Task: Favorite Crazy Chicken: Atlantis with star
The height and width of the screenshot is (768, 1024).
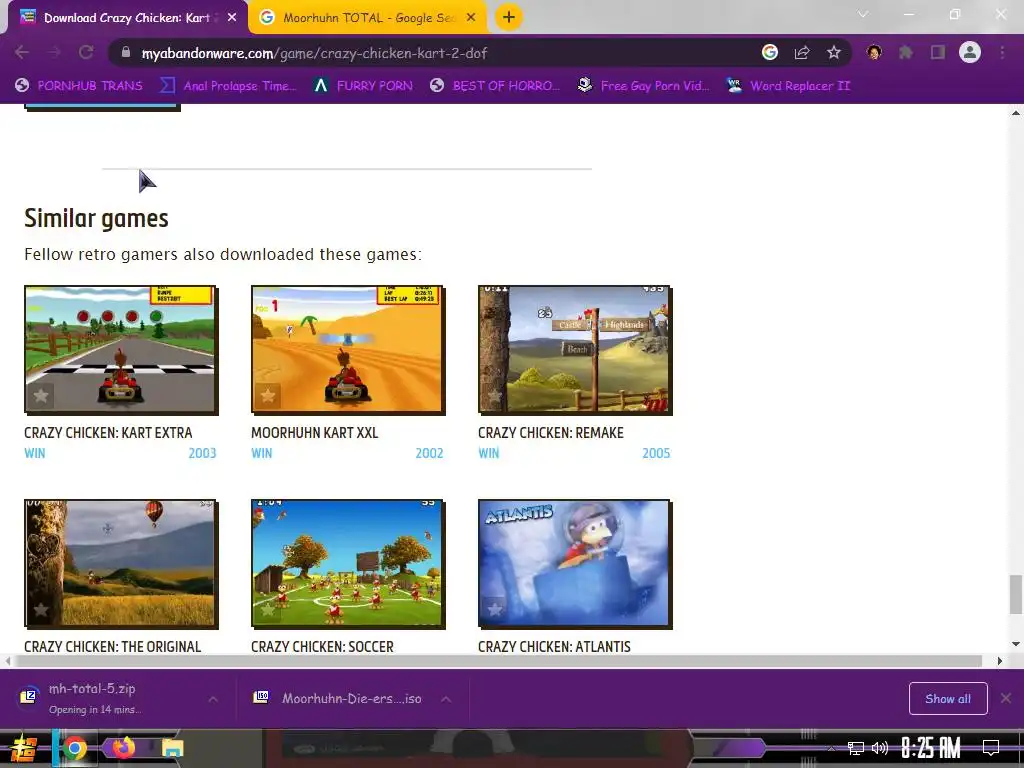Action: coord(494,610)
